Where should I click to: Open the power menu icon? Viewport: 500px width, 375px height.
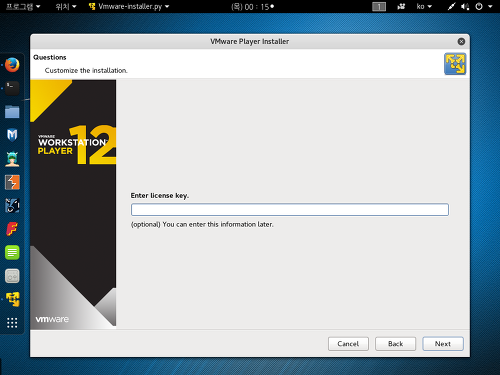tap(479, 7)
